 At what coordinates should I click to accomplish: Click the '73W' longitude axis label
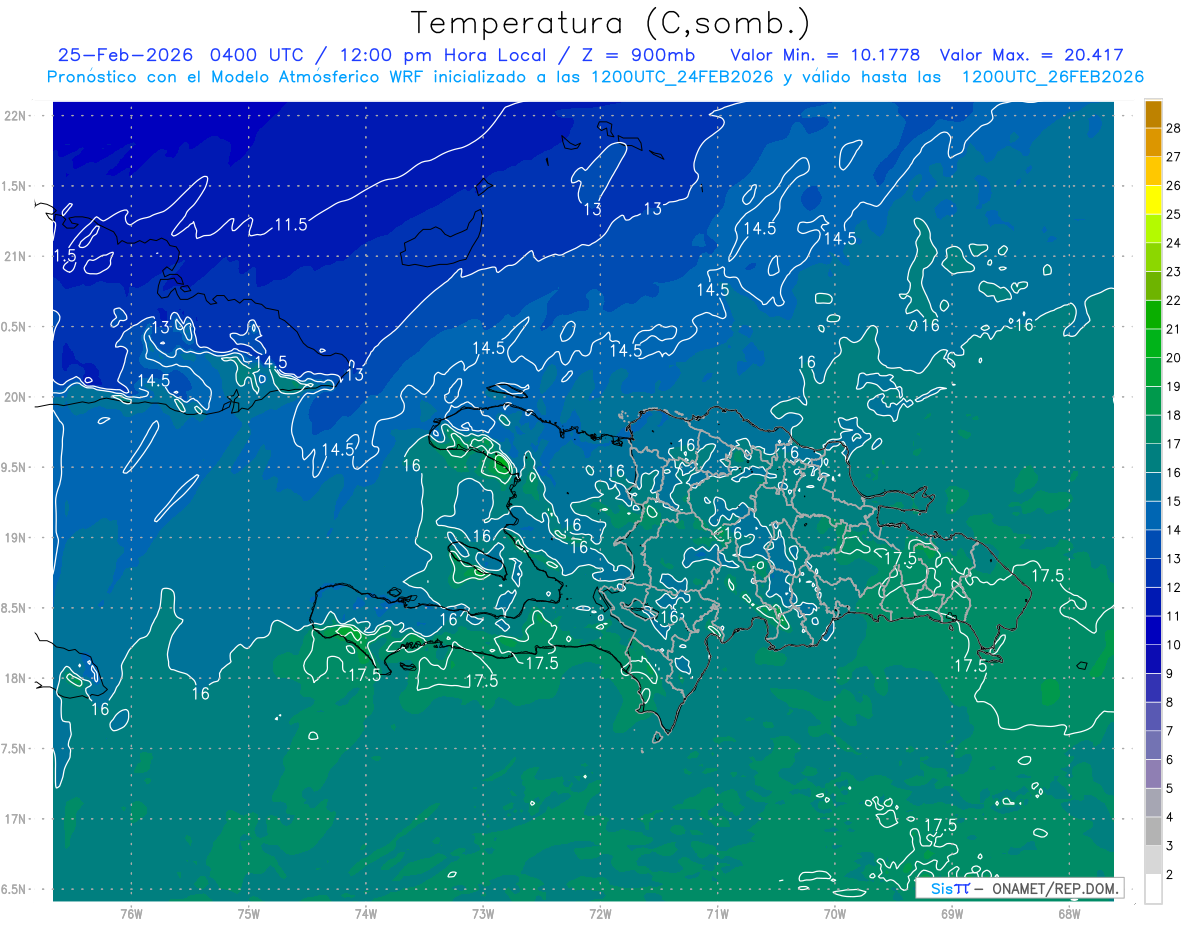tap(483, 913)
